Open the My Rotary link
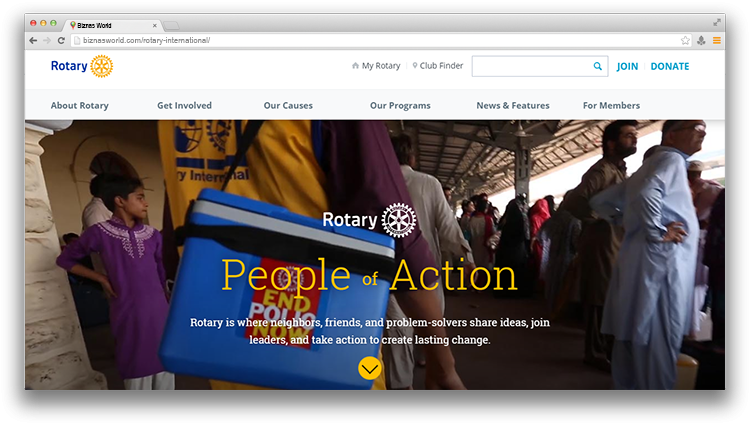The height and width of the screenshot is (425, 750). [x=376, y=66]
